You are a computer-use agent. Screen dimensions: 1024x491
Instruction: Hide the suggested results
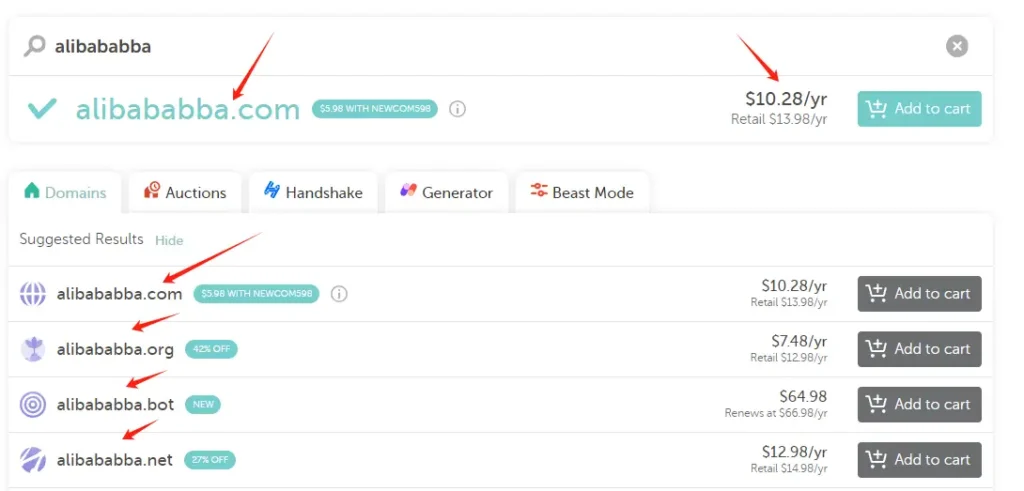[169, 240]
